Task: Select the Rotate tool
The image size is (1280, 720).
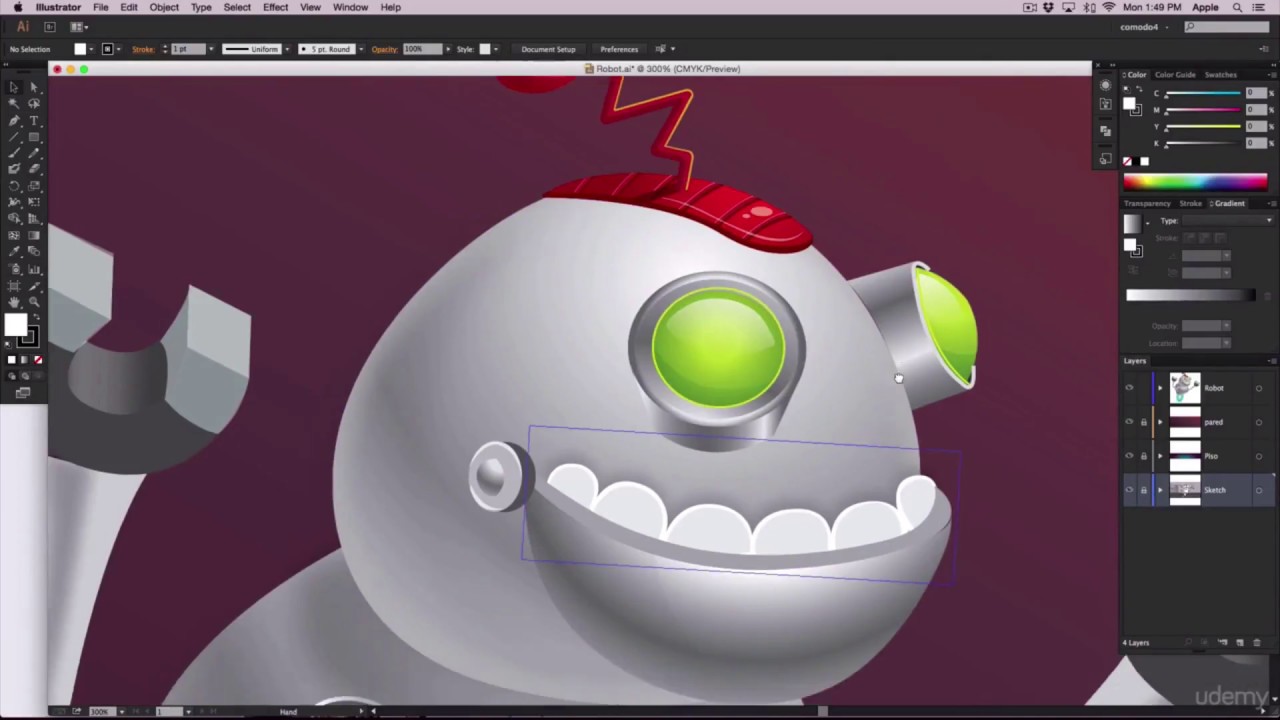Action: (14, 186)
